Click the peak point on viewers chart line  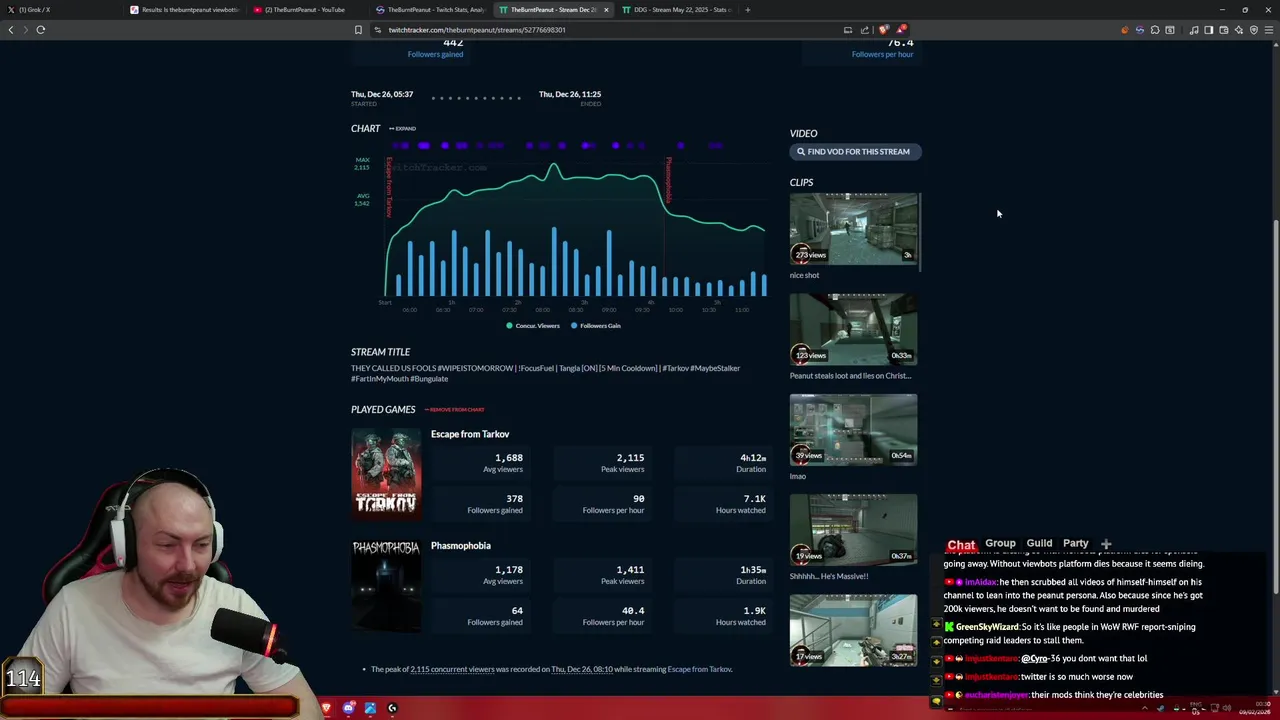click(553, 164)
